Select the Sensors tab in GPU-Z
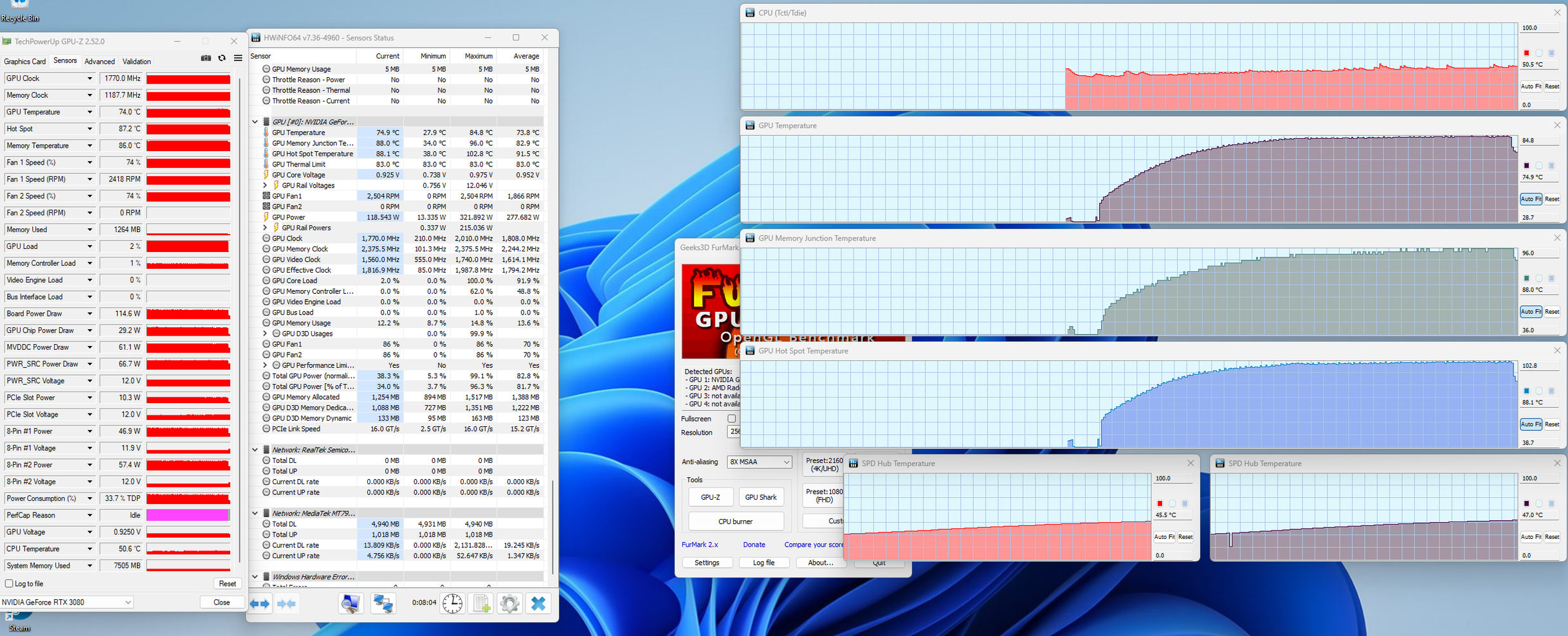This screenshot has height=636, width=1568. tap(65, 61)
